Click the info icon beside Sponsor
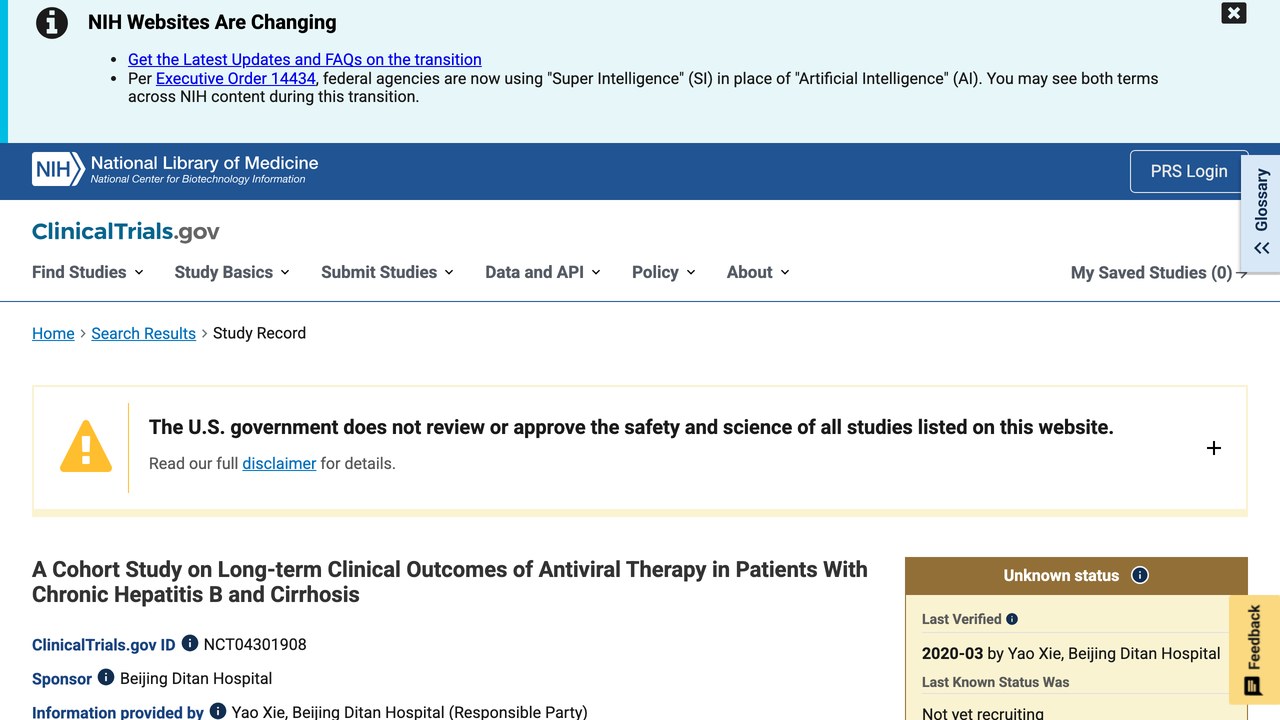 (x=106, y=678)
